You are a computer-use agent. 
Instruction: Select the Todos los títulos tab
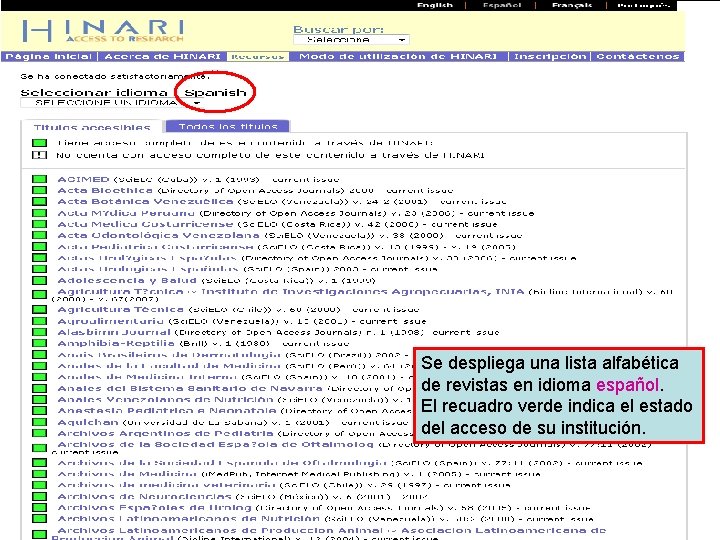click(x=228, y=126)
